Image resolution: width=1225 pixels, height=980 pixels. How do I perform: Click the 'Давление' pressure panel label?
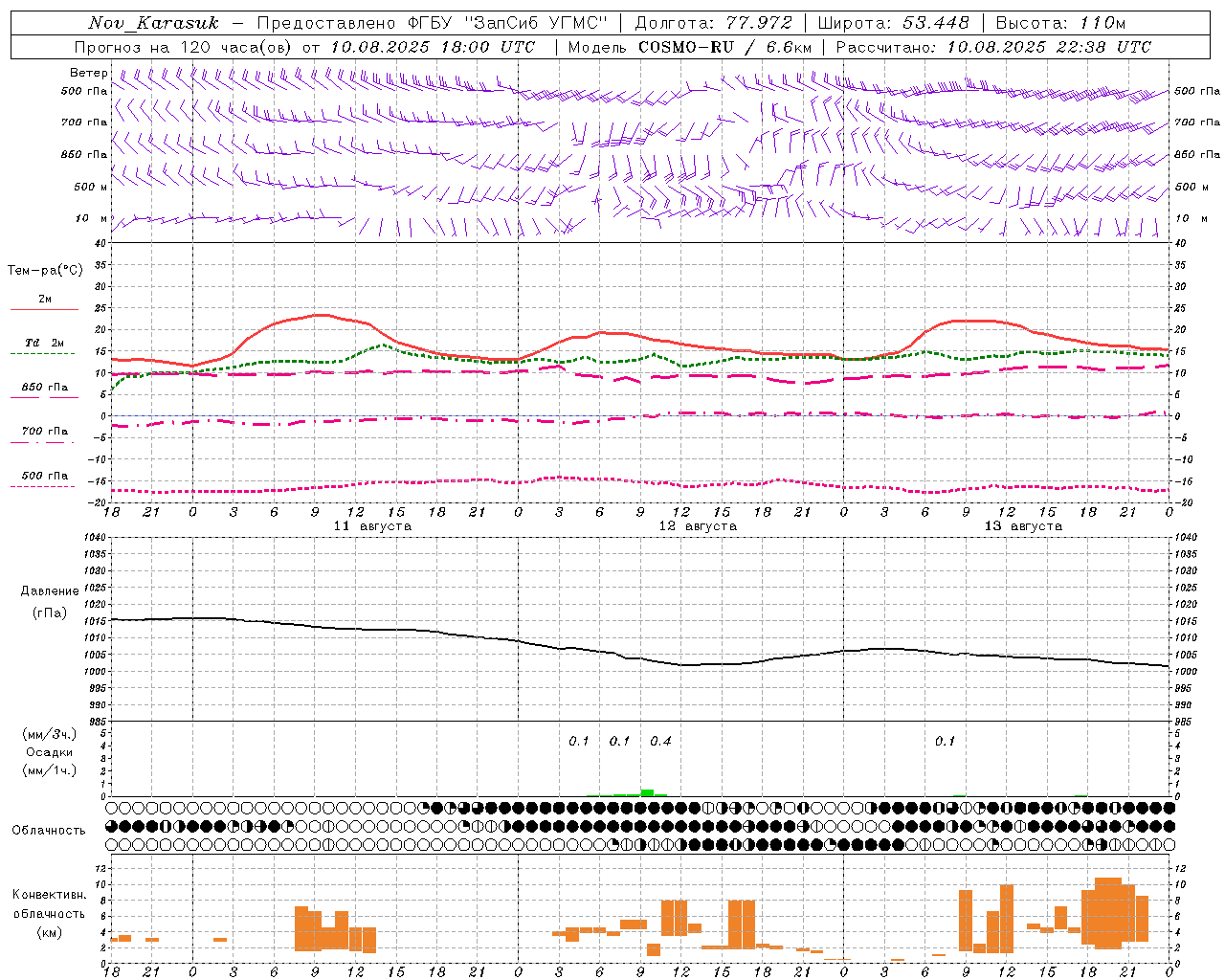click(50, 591)
